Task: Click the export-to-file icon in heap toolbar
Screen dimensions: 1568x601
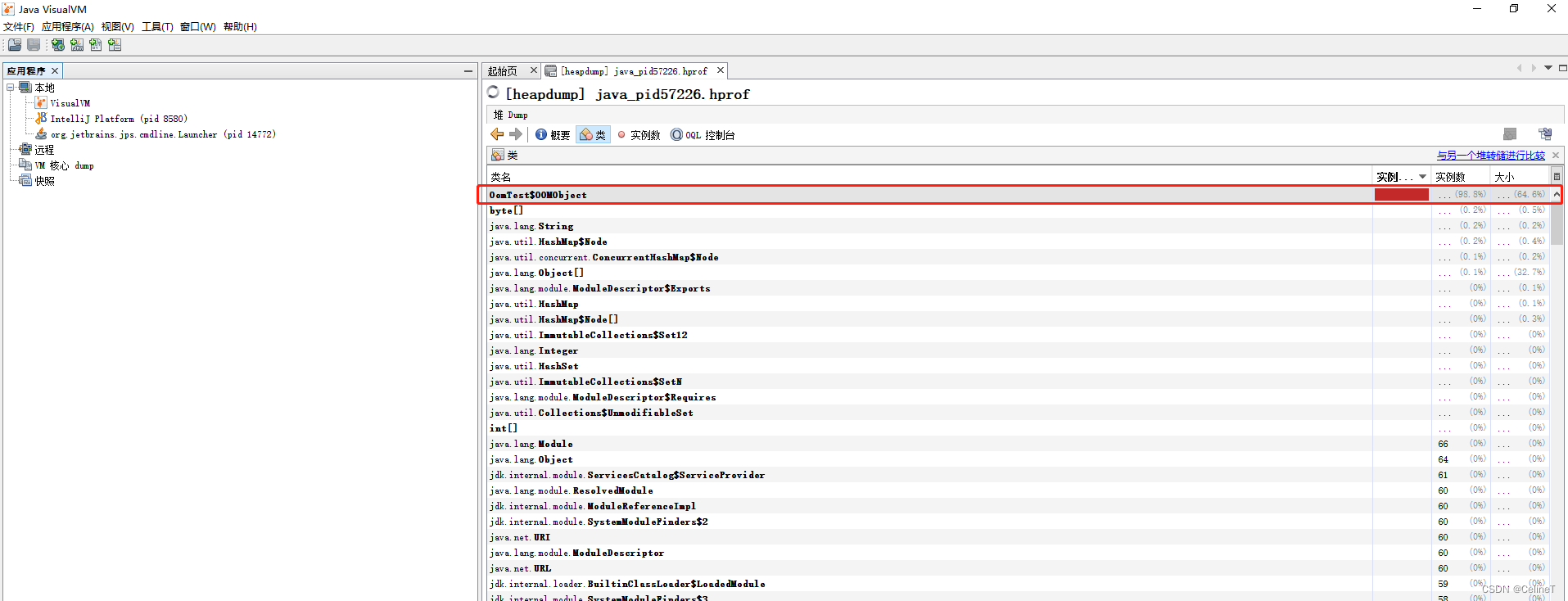Action: [x=1545, y=134]
